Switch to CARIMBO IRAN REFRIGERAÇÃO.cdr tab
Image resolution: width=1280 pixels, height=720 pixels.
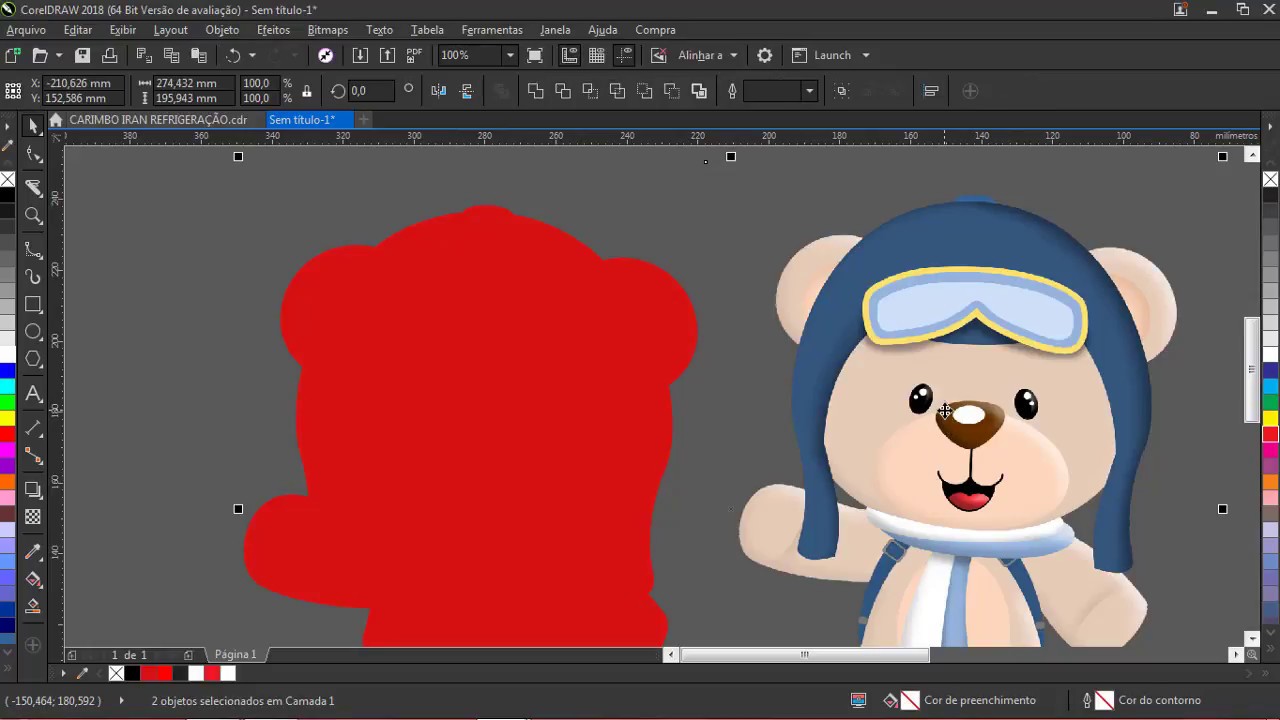[x=157, y=120]
